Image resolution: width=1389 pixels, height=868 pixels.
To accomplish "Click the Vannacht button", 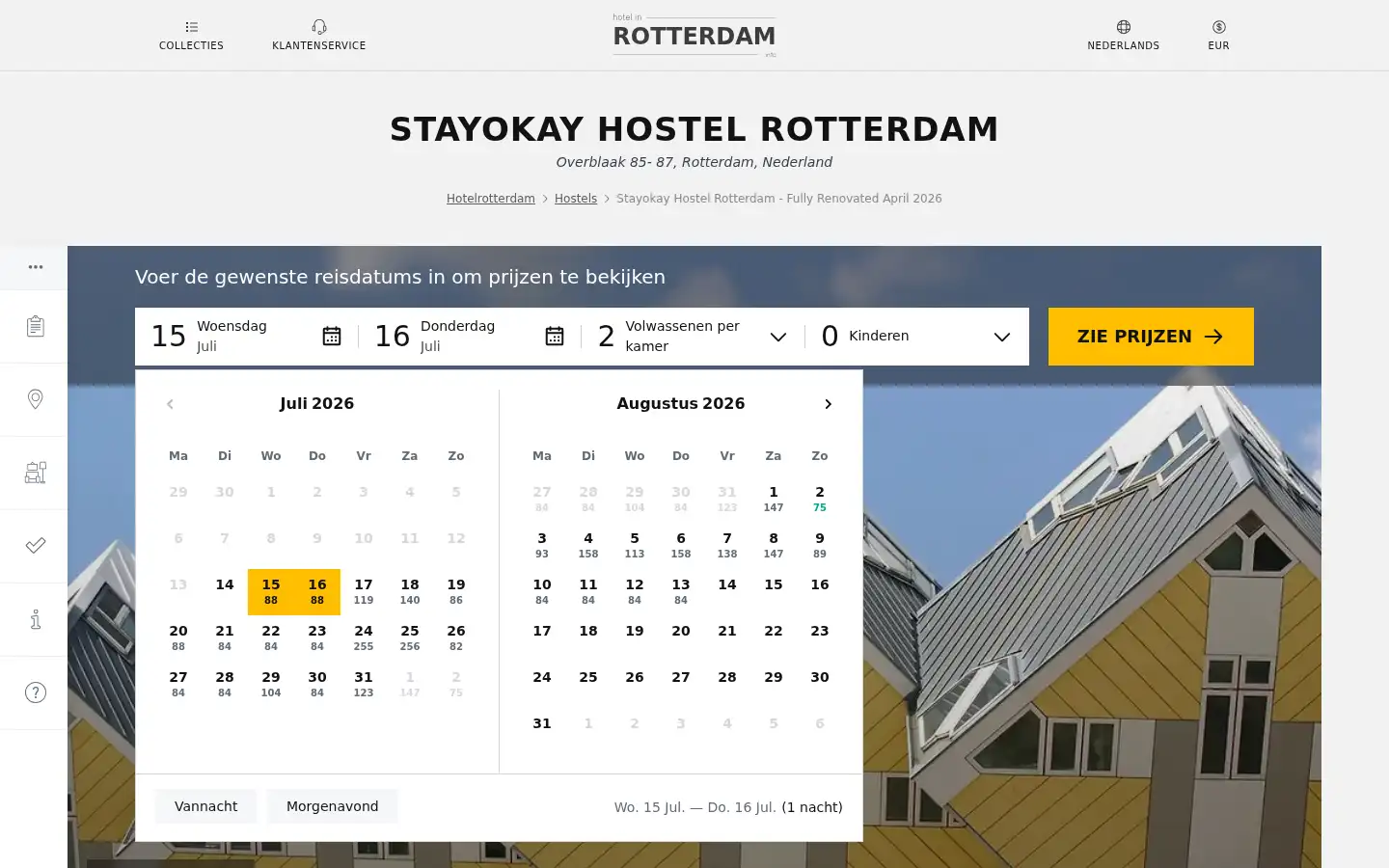I will tap(205, 806).
